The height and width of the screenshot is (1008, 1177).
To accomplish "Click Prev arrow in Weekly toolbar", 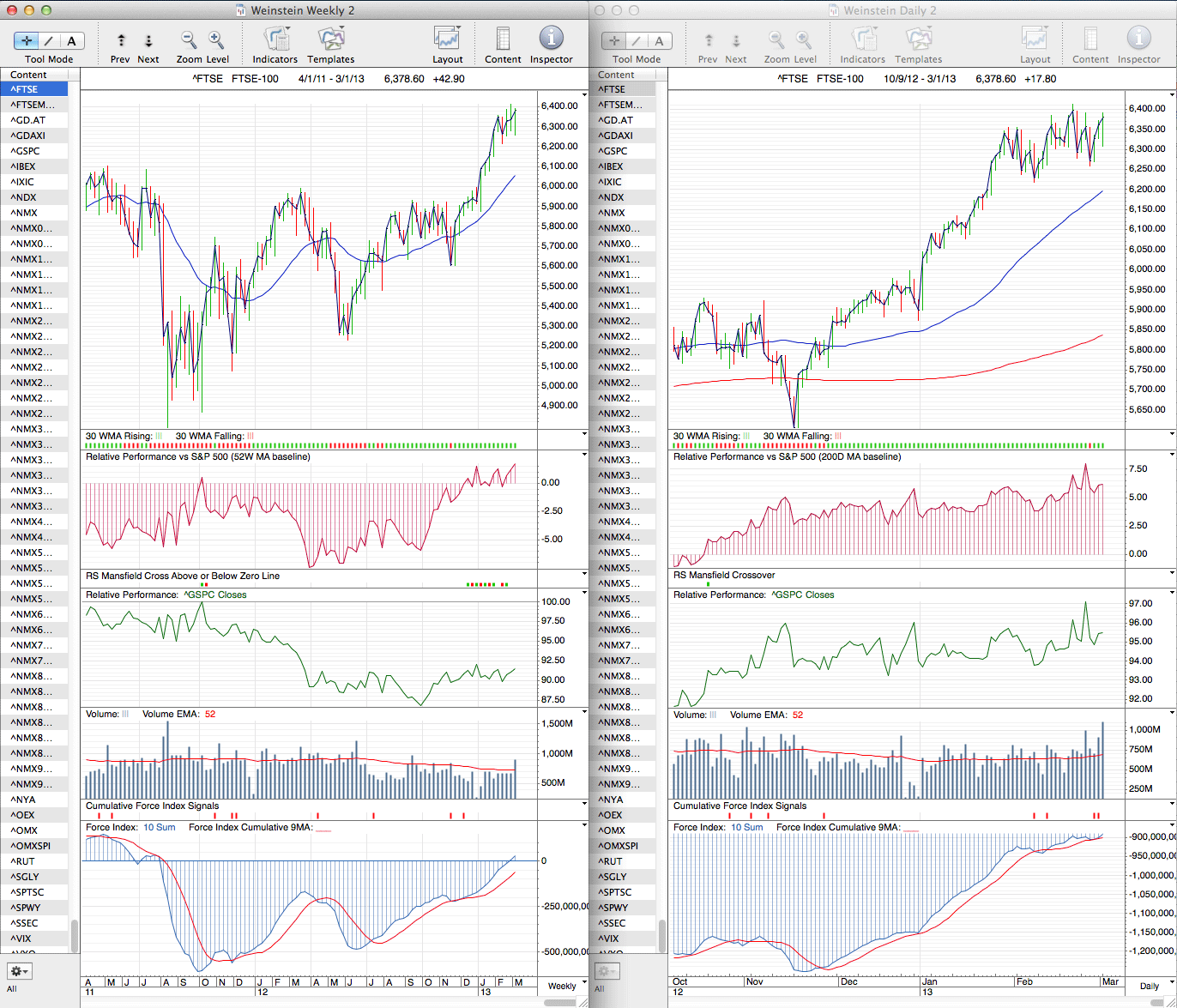I will click(121, 40).
